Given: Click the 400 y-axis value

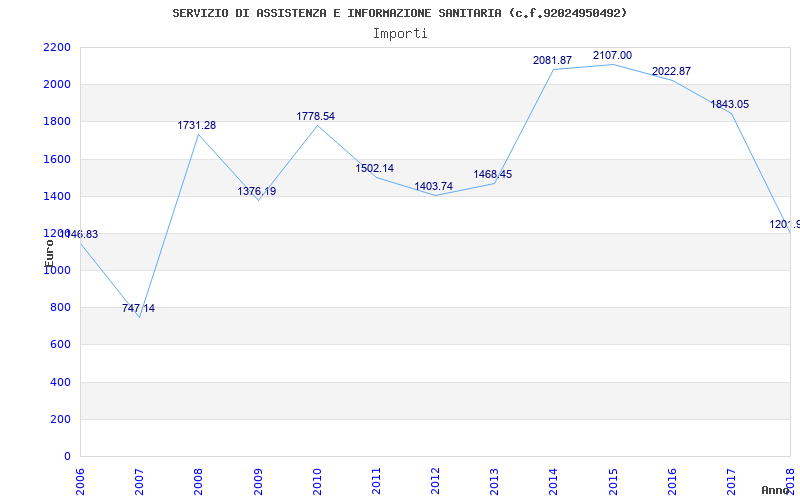Looking at the screenshot, I should pos(60,382).
